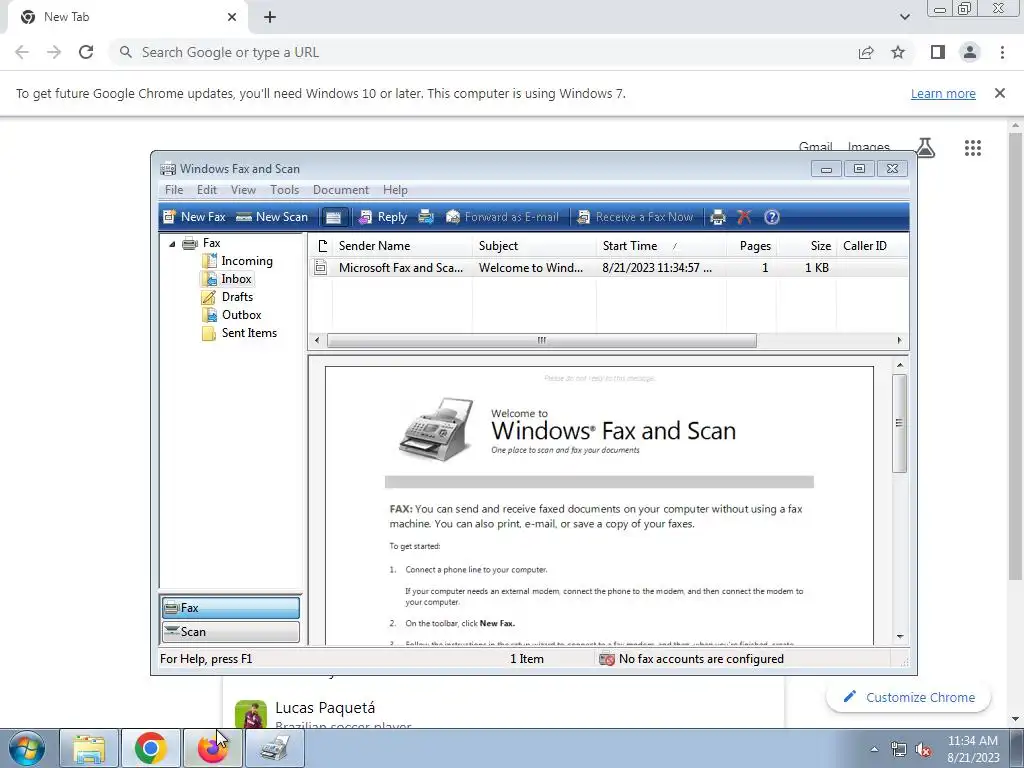Click the Print icon in Fax toolbar
This screenshot has height=768, width=1024.
(718, 217)
